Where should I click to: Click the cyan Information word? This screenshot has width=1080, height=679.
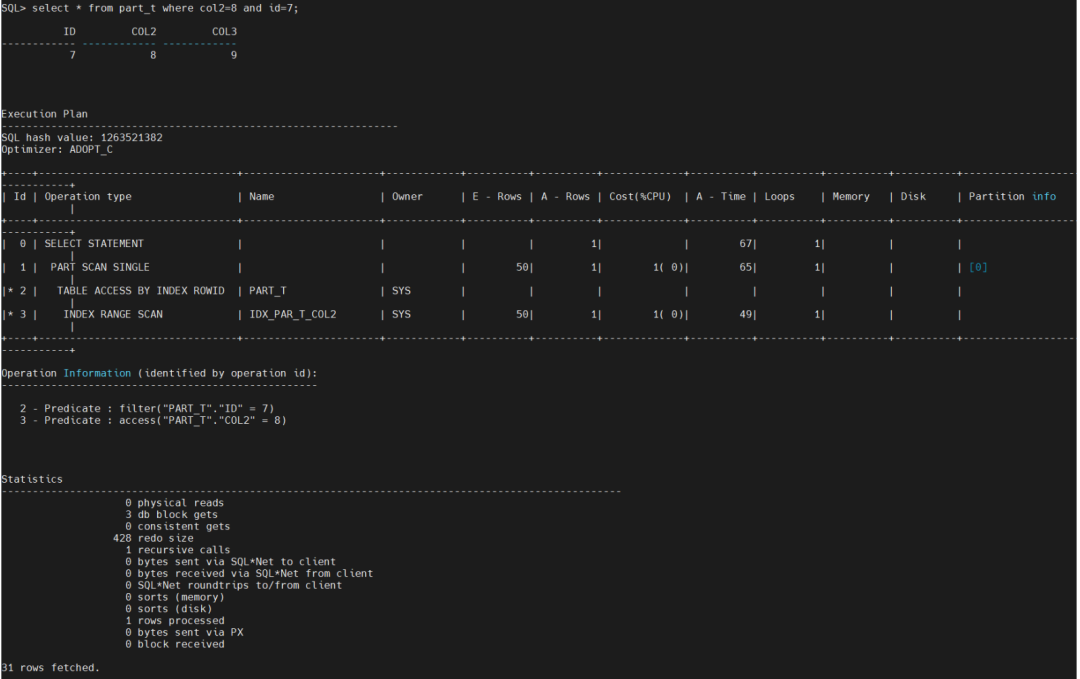point(97,373)
